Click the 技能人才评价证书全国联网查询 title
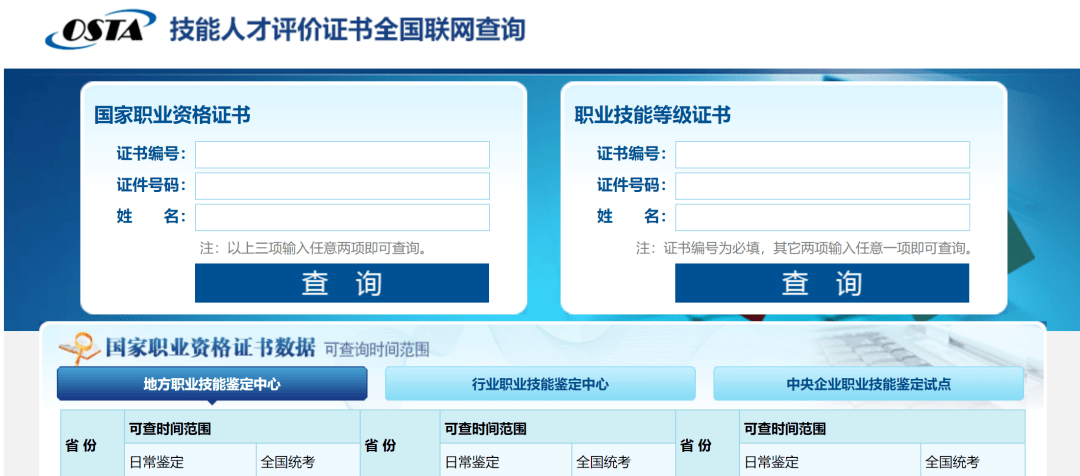This screenshot has width=1080, height=476. click(348, 30)
